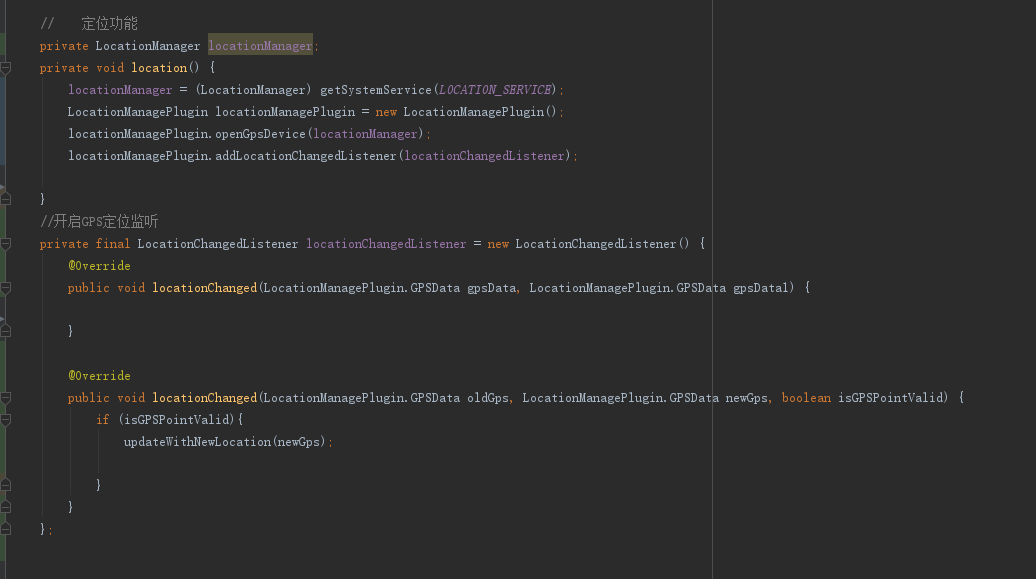The image size is (1036, 579).
Task: Click the addLocationChangedListener method call
Action: tap(305, 156)
